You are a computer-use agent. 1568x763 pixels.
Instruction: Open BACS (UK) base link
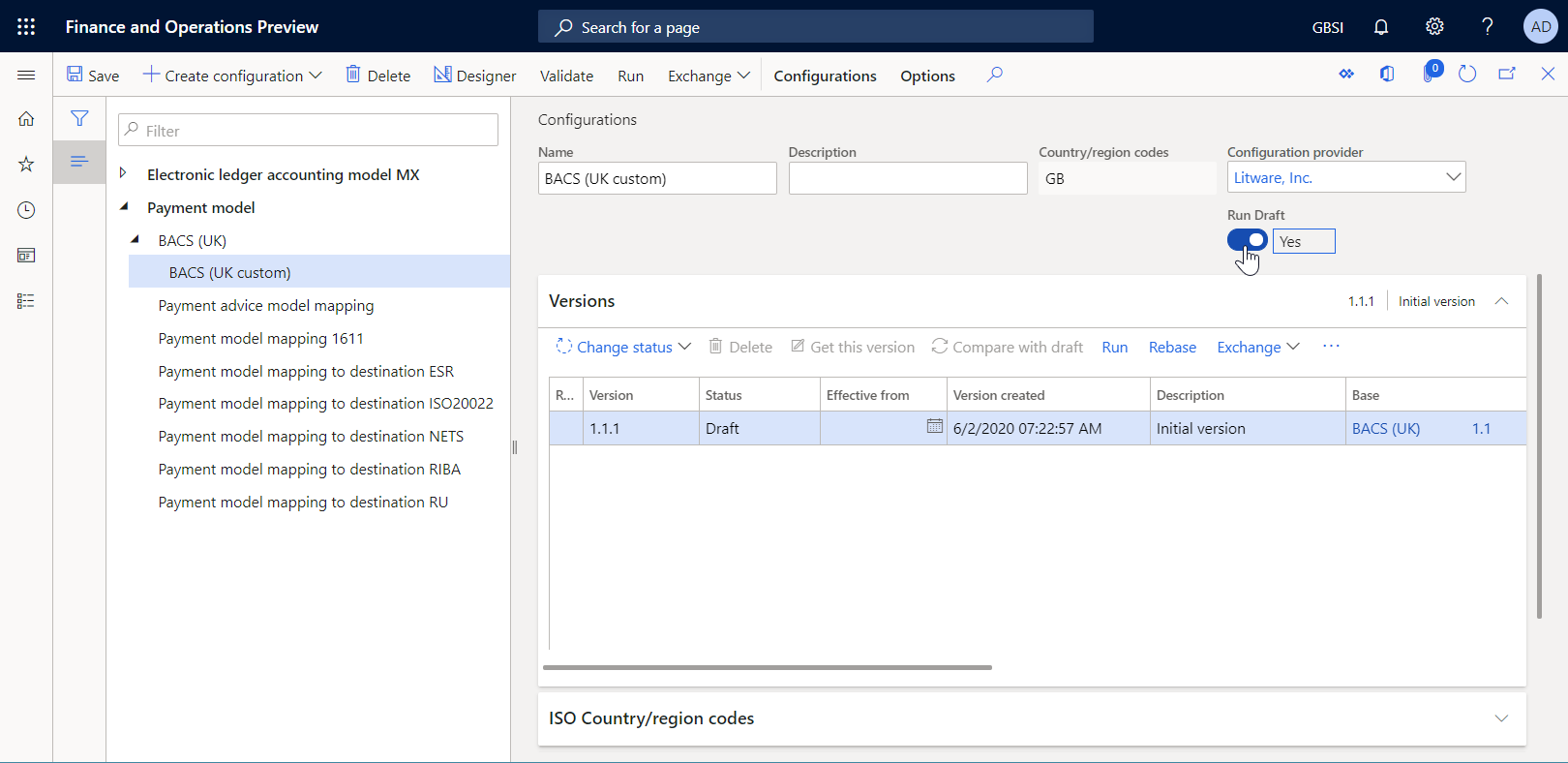pos(1386,428)
